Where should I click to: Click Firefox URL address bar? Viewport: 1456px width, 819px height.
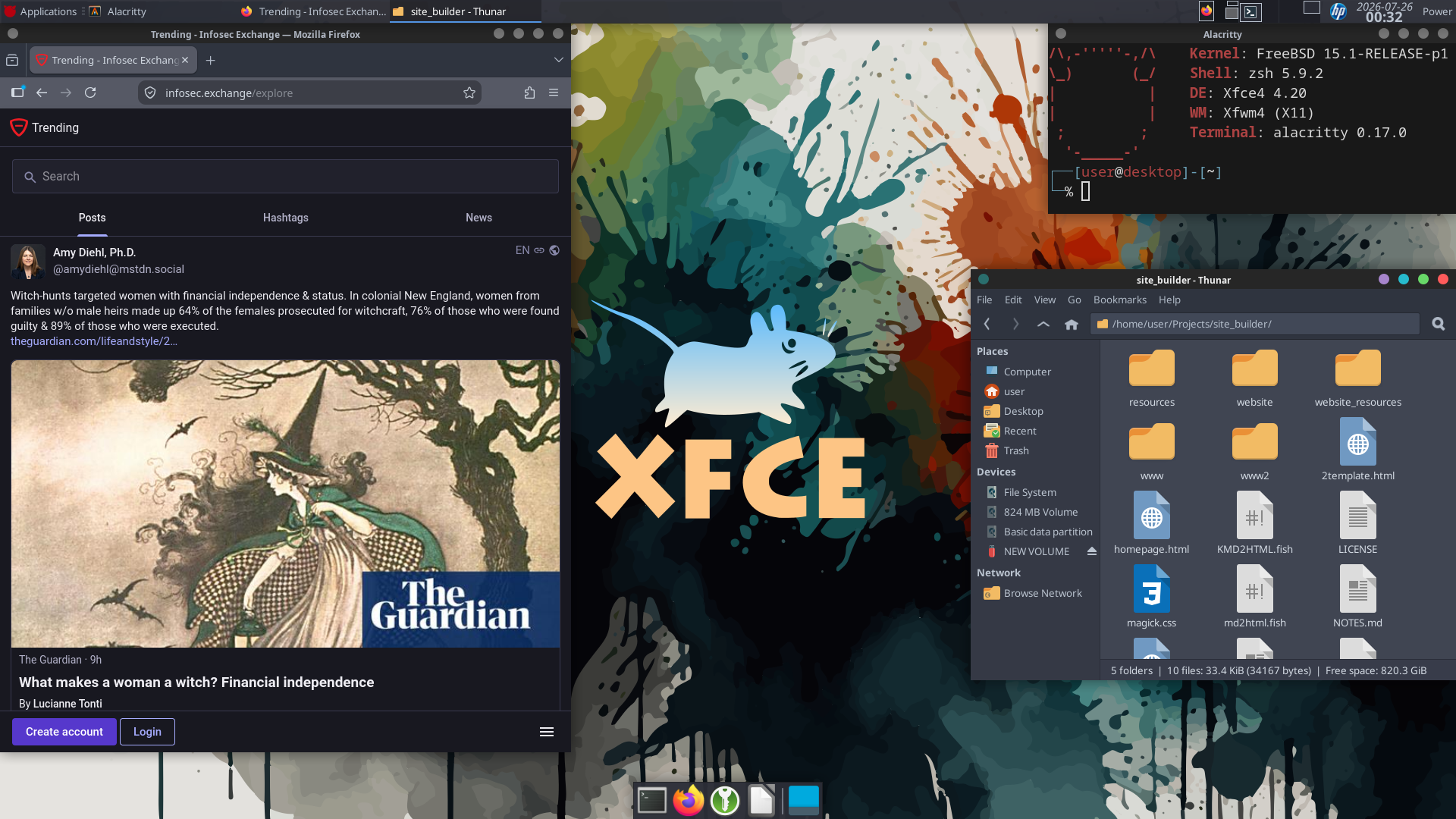coord(309,93)
